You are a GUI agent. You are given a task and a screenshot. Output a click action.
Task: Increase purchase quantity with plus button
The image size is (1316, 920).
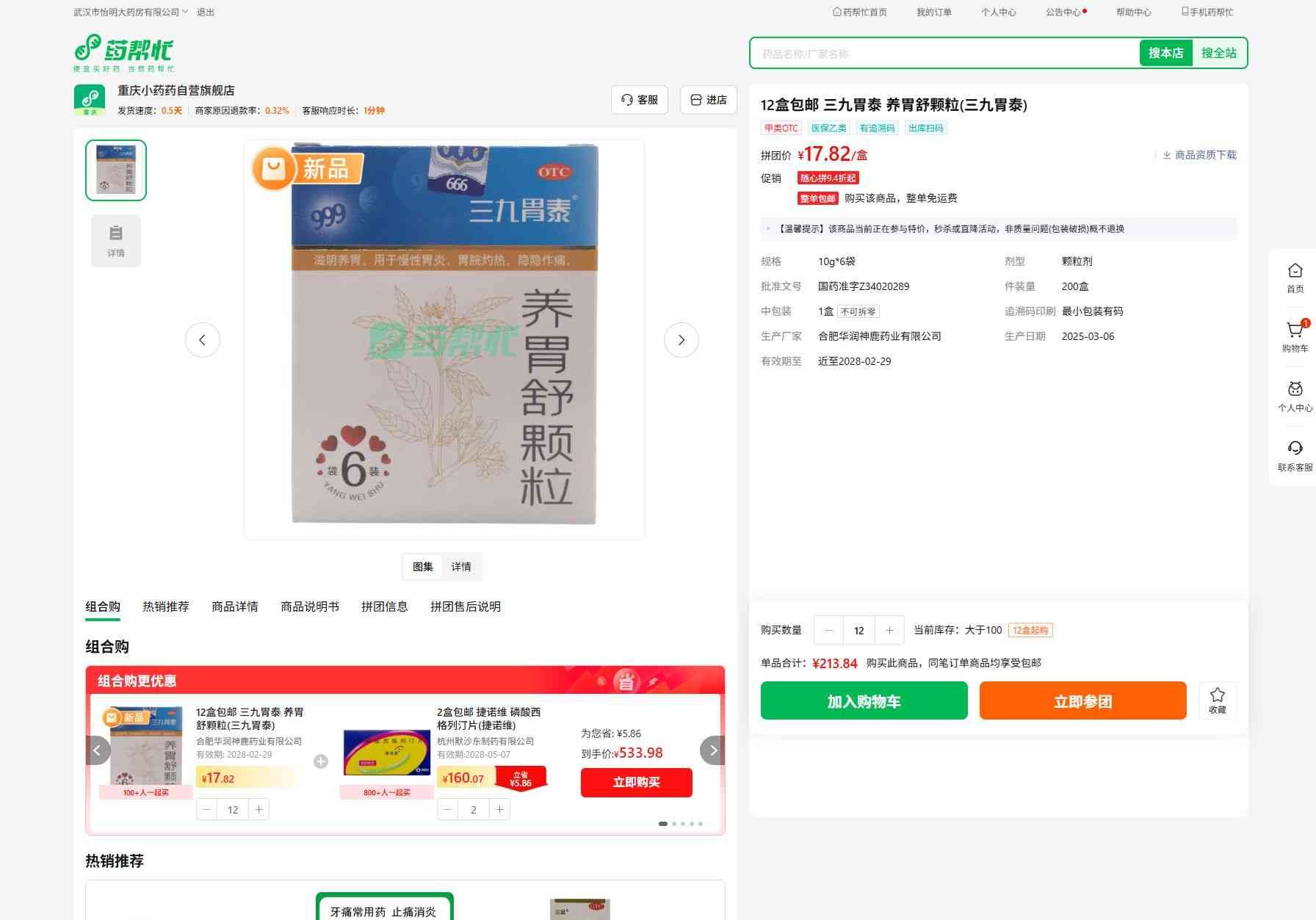889,630
